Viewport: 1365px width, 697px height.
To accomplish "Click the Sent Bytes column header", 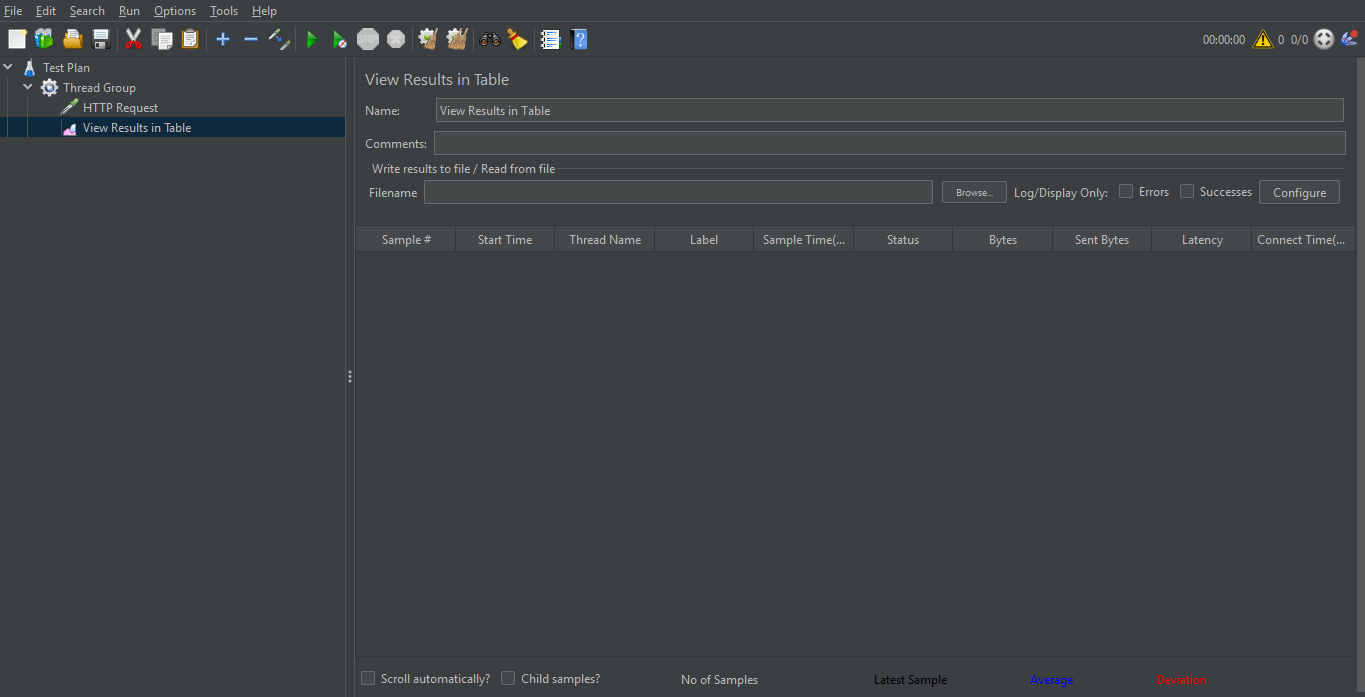I will pos(1102,240).
